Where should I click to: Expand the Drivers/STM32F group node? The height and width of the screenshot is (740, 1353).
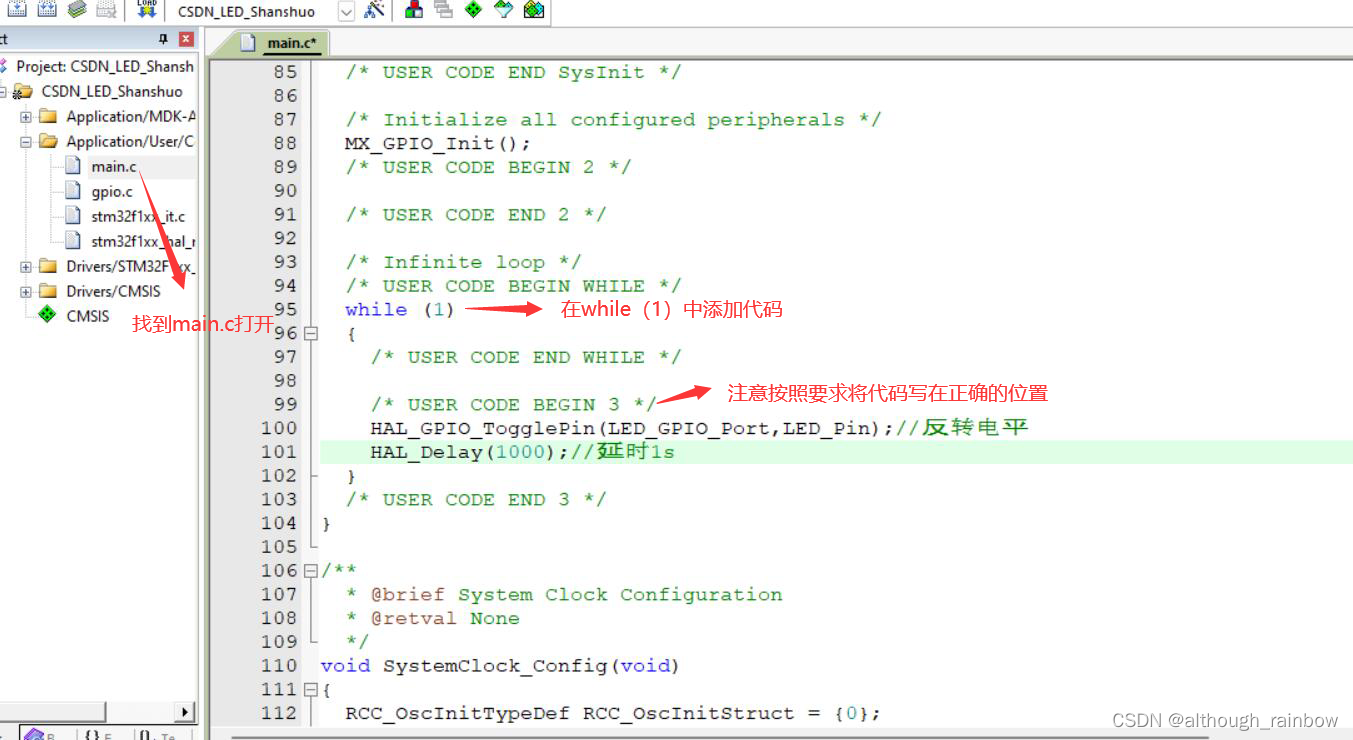tap(26, 267)
